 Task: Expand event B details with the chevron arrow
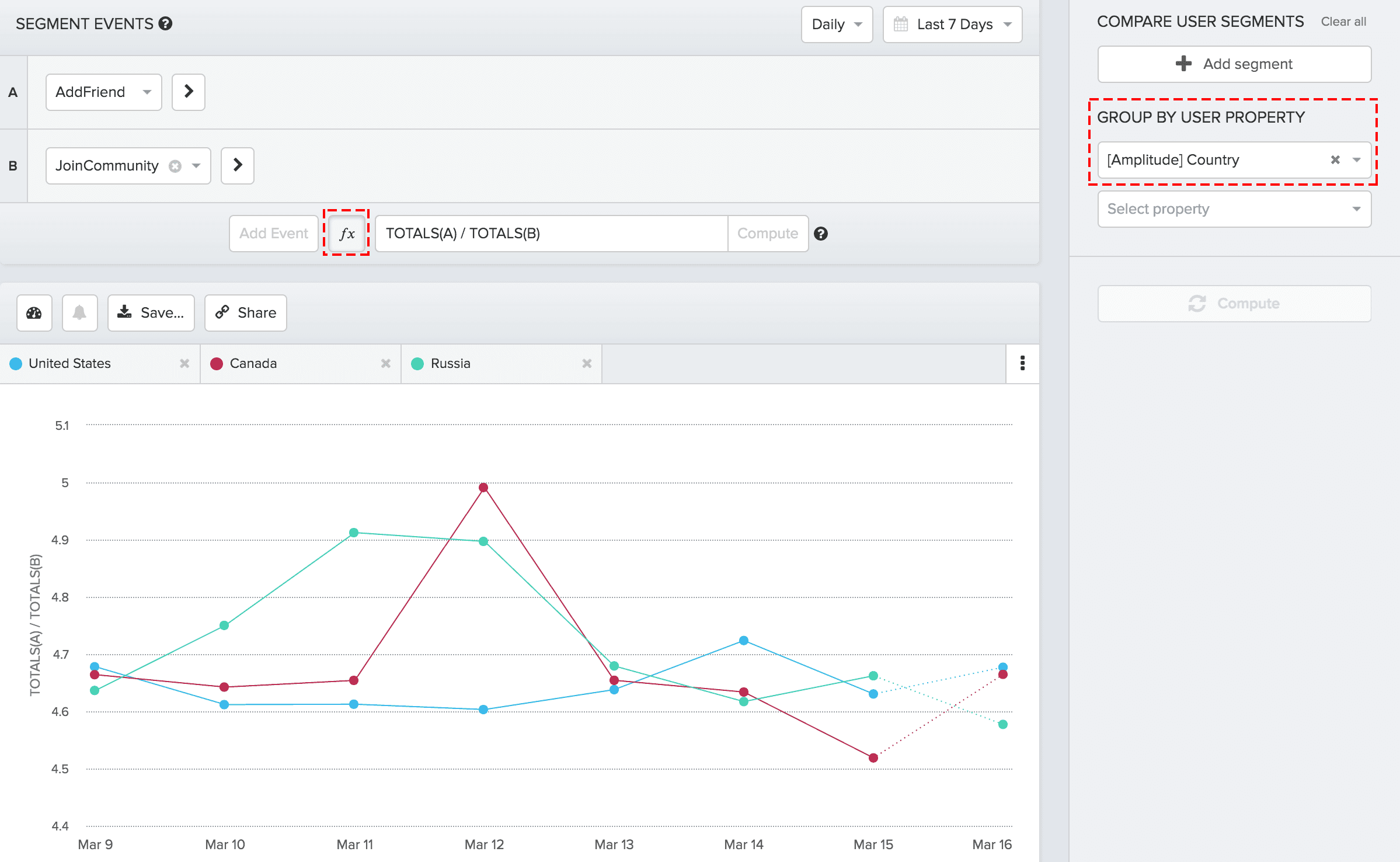[x=237, y=165]
